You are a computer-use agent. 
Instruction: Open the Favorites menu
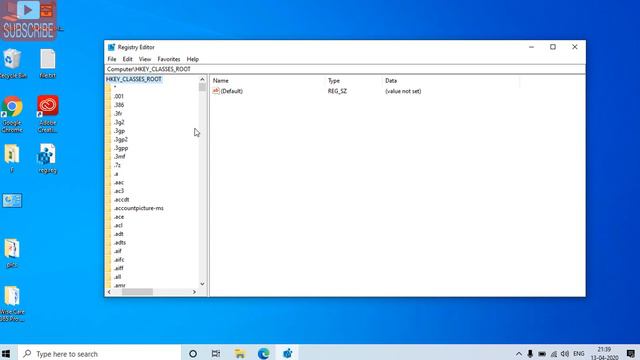pos(169,59)
